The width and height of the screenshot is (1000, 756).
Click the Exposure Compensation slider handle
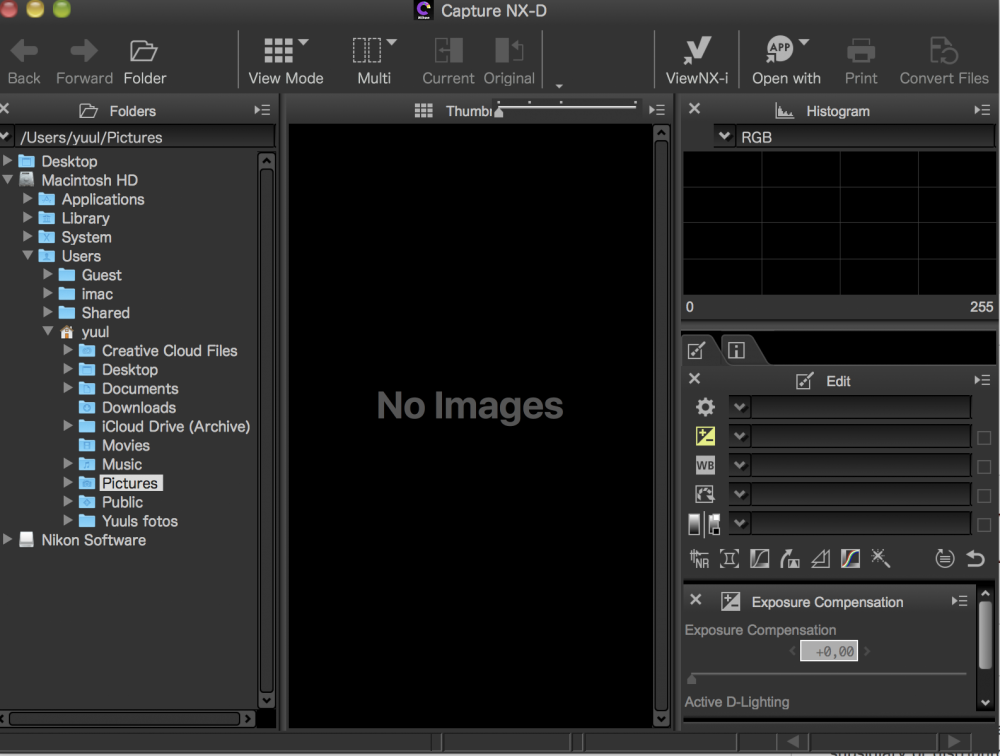tap(691, 678)
